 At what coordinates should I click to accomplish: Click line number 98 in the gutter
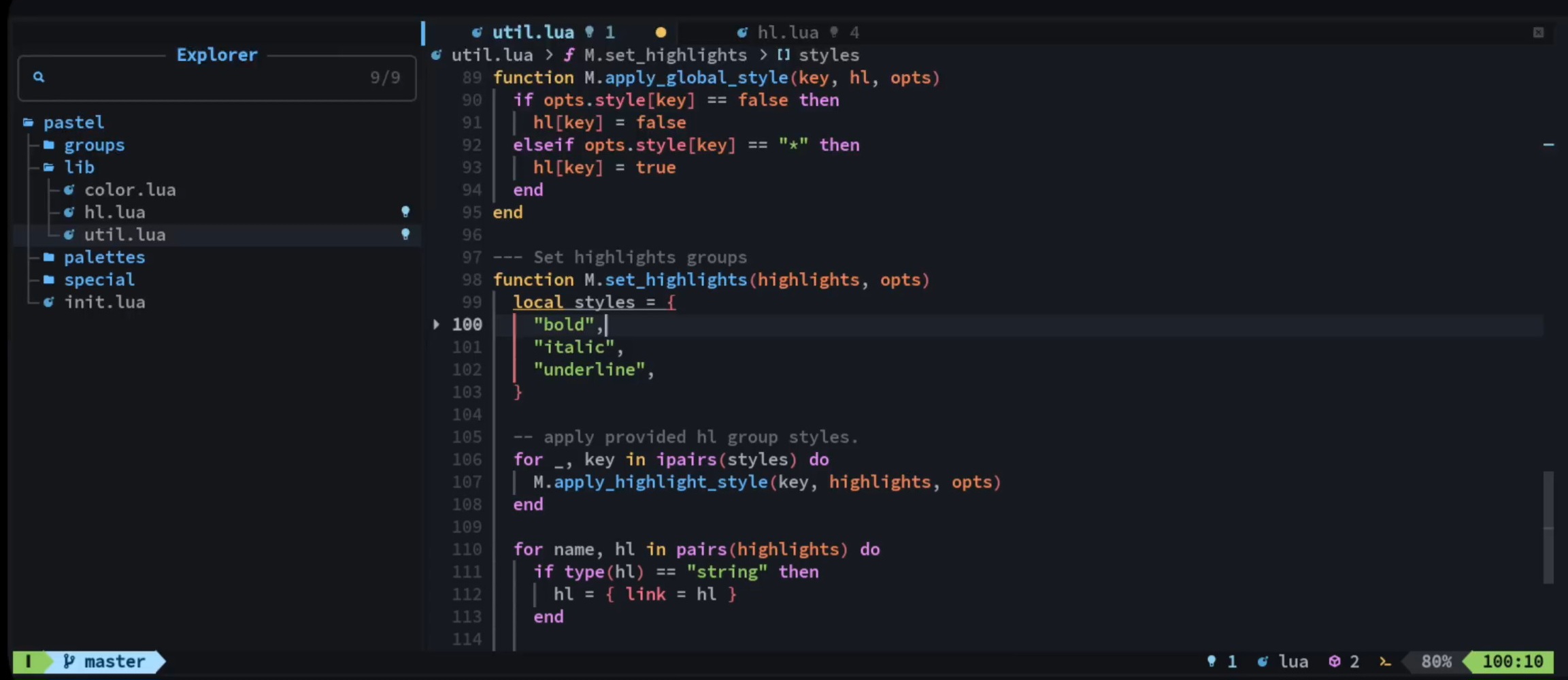471,280
